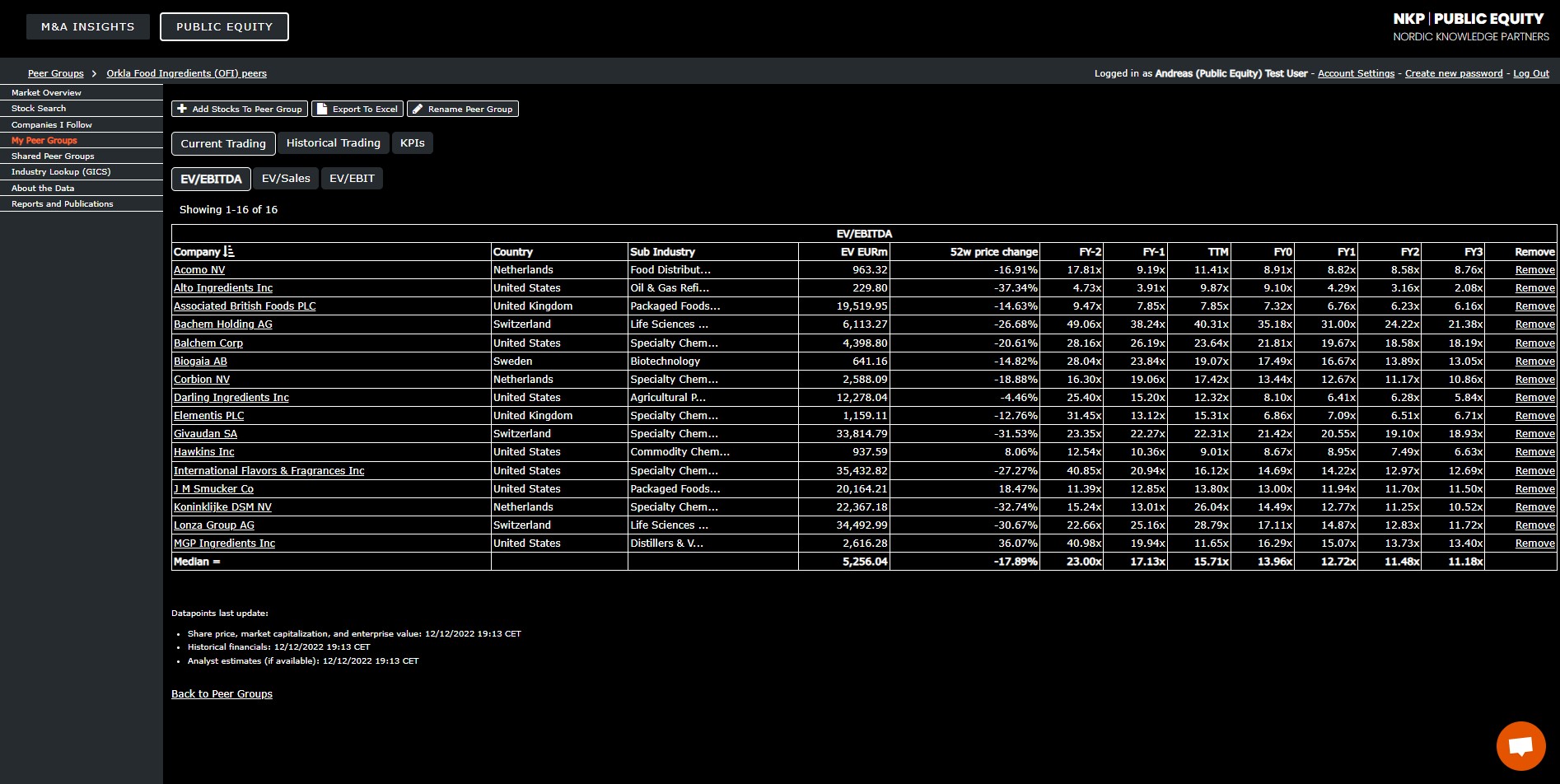Remove Corbion NV from the peer group
1560x784 pixels.
click(1535, 380)
